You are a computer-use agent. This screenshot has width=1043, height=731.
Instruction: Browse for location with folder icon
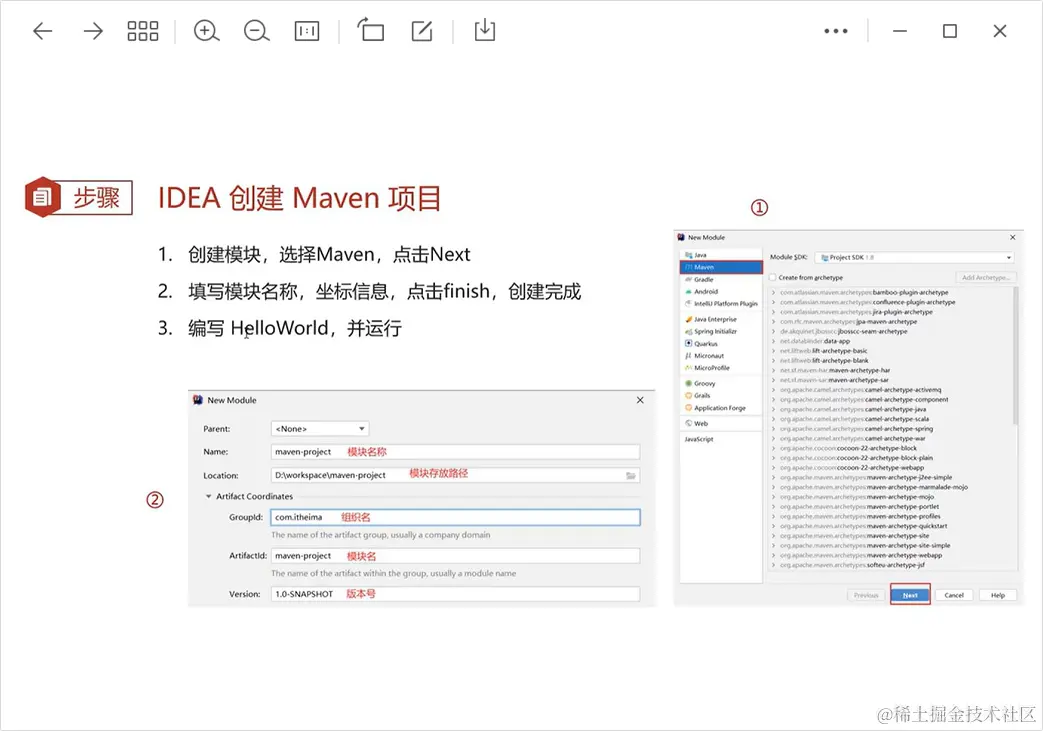(631, 476)
